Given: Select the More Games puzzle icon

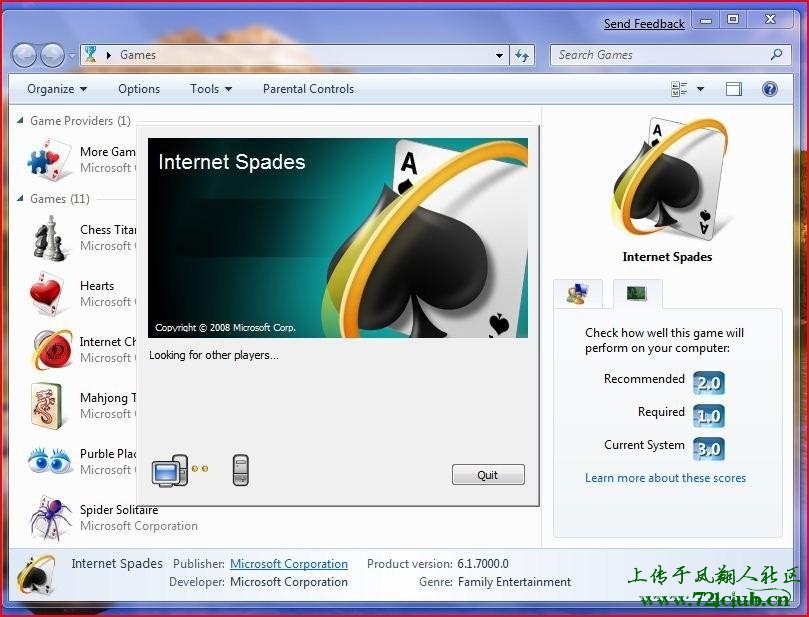Looking at the screenshot, I should [x=50, y=159].
